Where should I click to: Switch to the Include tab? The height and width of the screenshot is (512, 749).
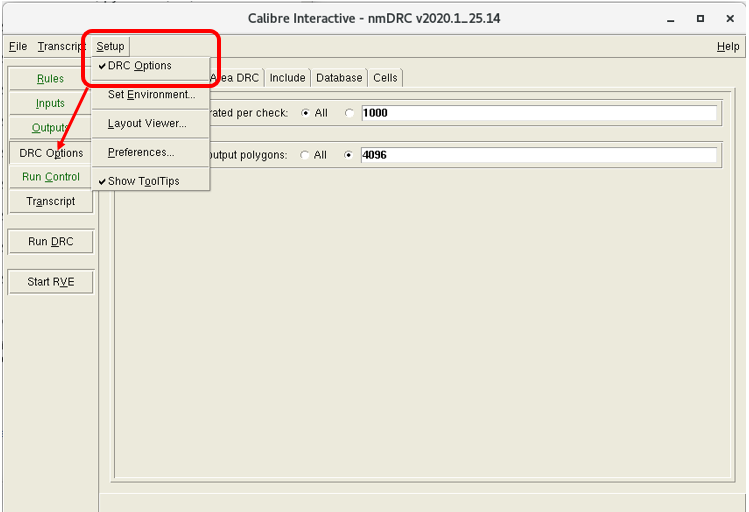[x=287, y=78]
